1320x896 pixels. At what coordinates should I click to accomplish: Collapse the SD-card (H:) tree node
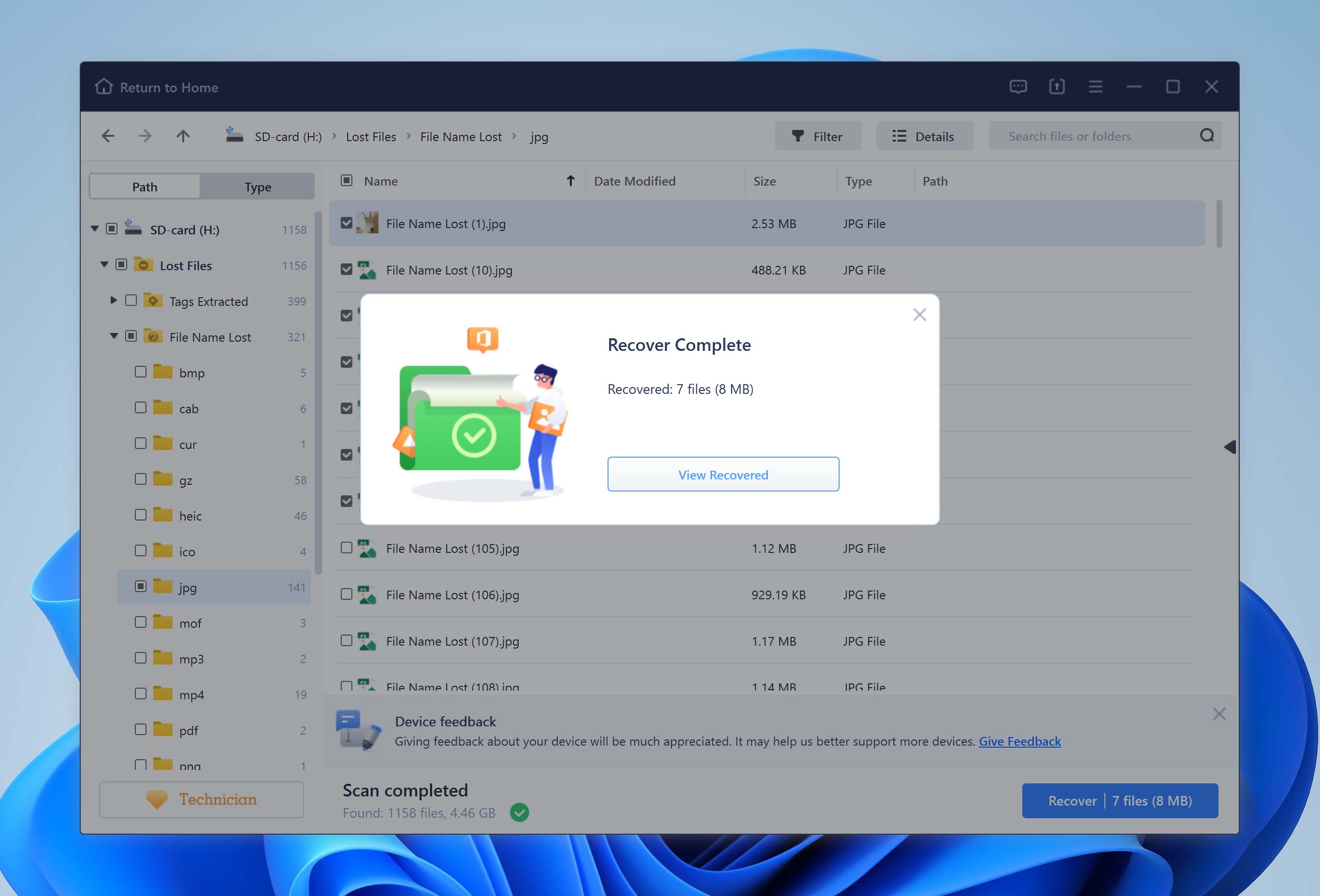(x=95, y=229)
